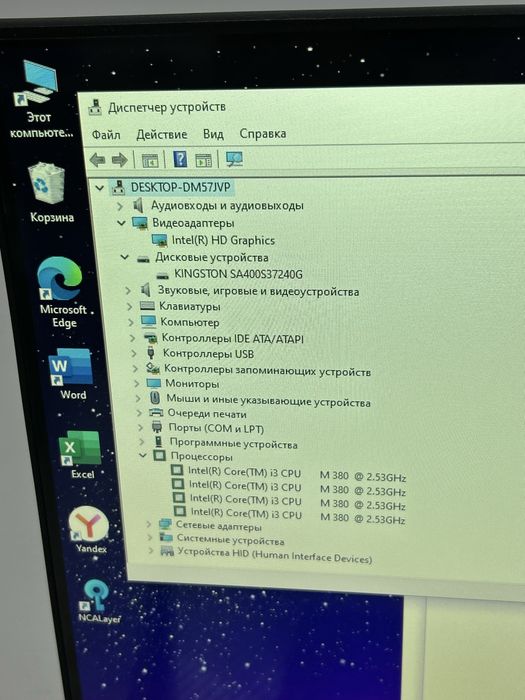Viewport: 525px width, 700px height.
Task: Click the speaker icon beside Аудиовходы и аудиовыходы
Action: click(138, 206)
